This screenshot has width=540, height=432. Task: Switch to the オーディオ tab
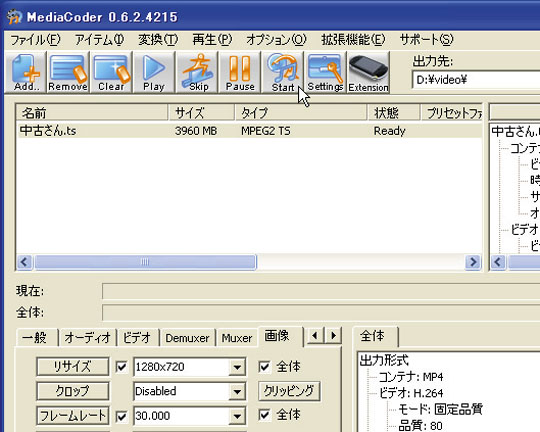pyautogui.click(x=87, y=338)
